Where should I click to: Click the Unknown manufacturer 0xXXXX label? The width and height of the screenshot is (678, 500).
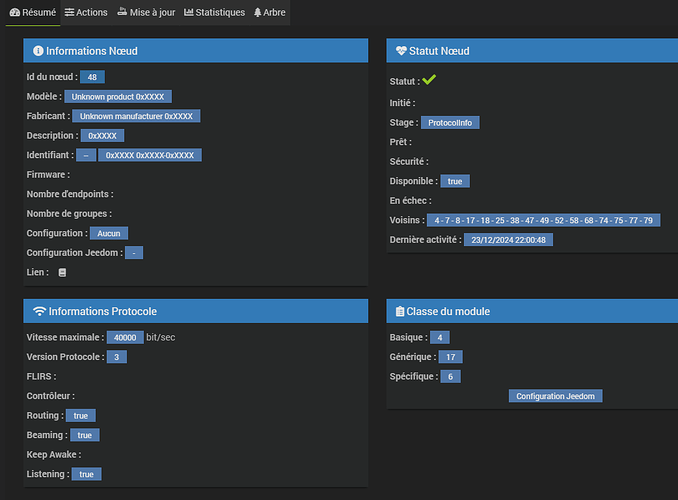136,116
